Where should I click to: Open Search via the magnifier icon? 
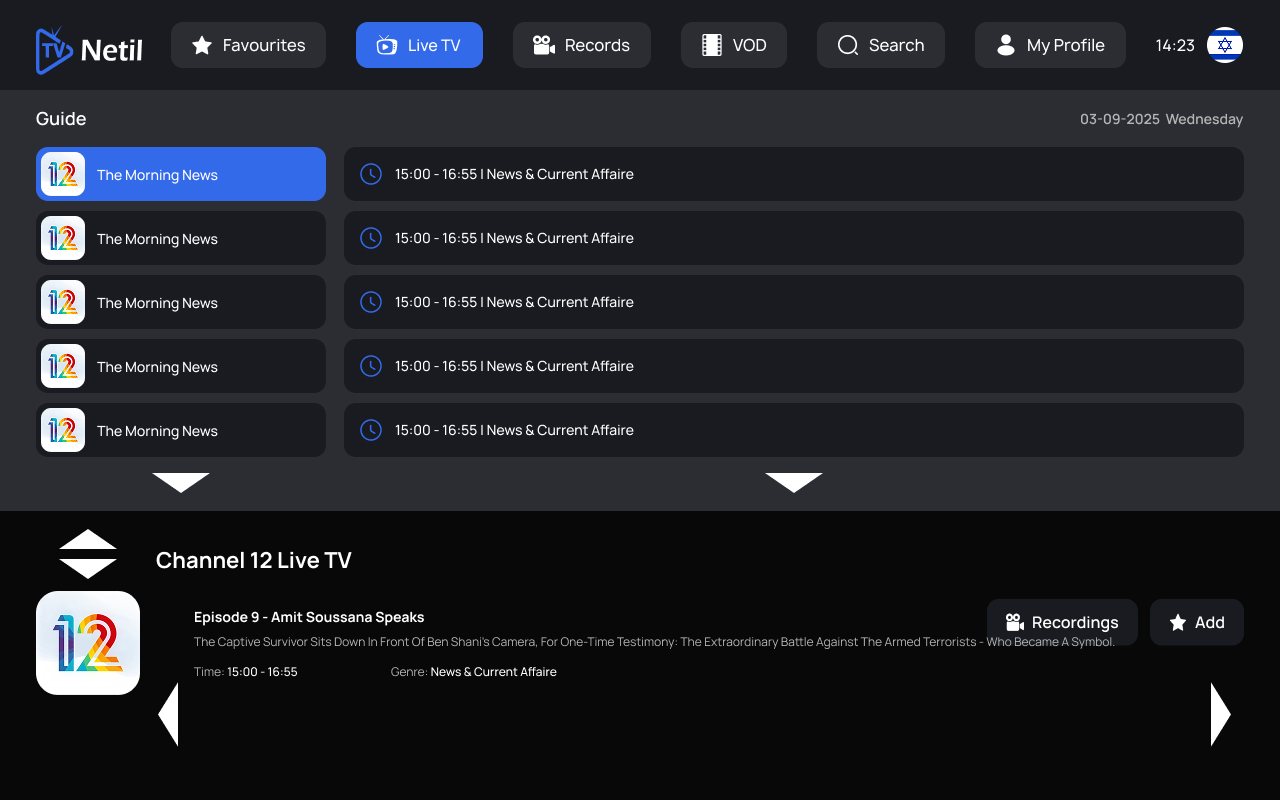pyautogui.click(x=847, y=45)
